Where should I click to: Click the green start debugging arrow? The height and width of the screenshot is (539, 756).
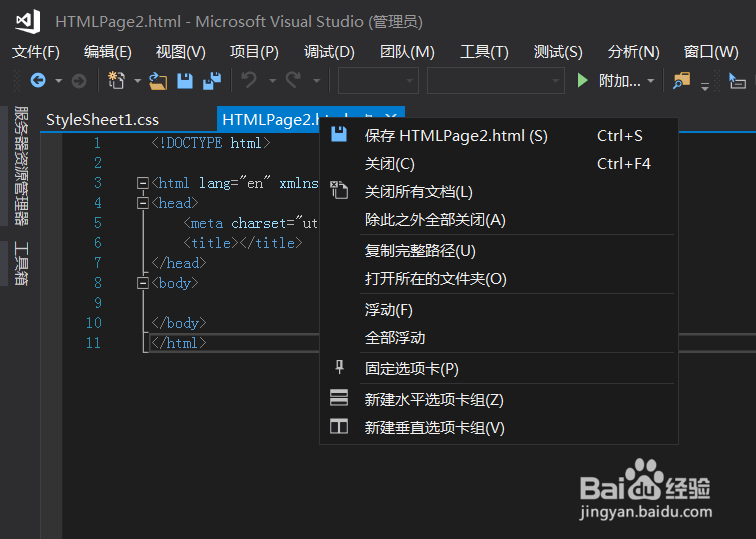(x=582, y=80)
